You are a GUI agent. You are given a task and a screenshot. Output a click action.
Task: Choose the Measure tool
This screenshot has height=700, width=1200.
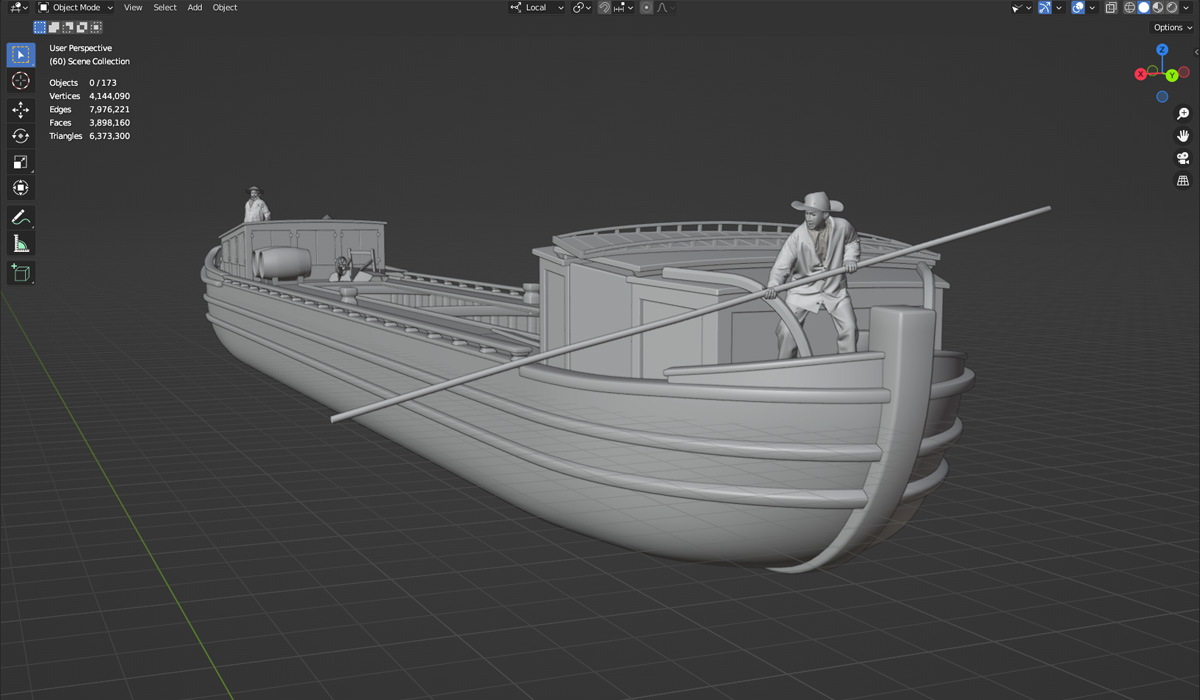(21, 243)
